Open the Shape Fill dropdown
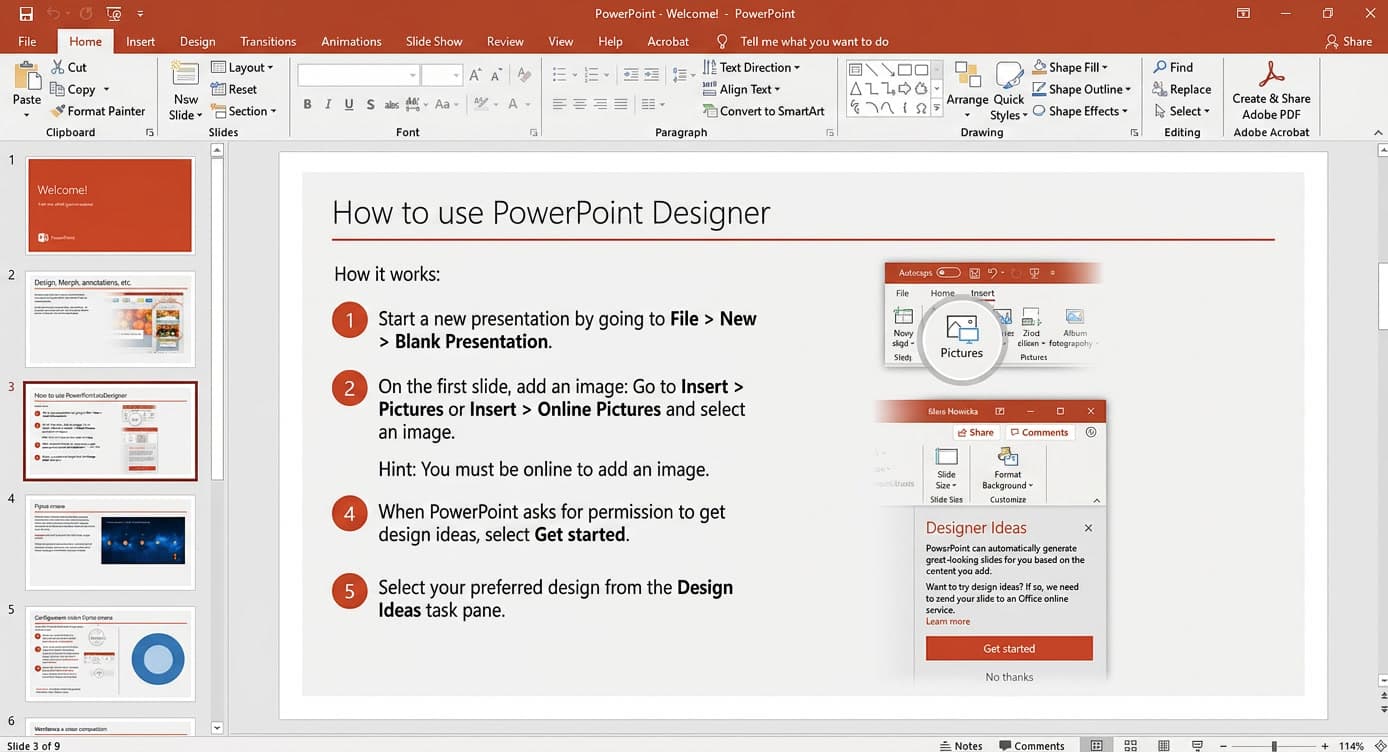Viewport: 1388px width, 752px height. pos(1071,67)
